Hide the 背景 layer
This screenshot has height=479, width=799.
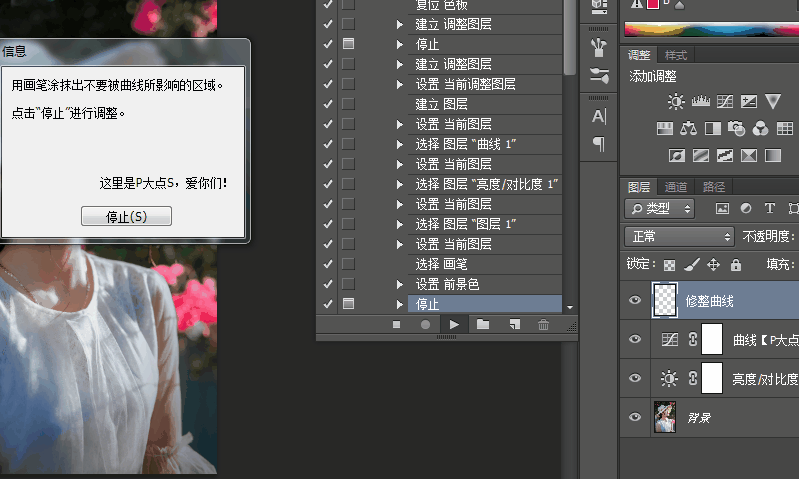635,417
